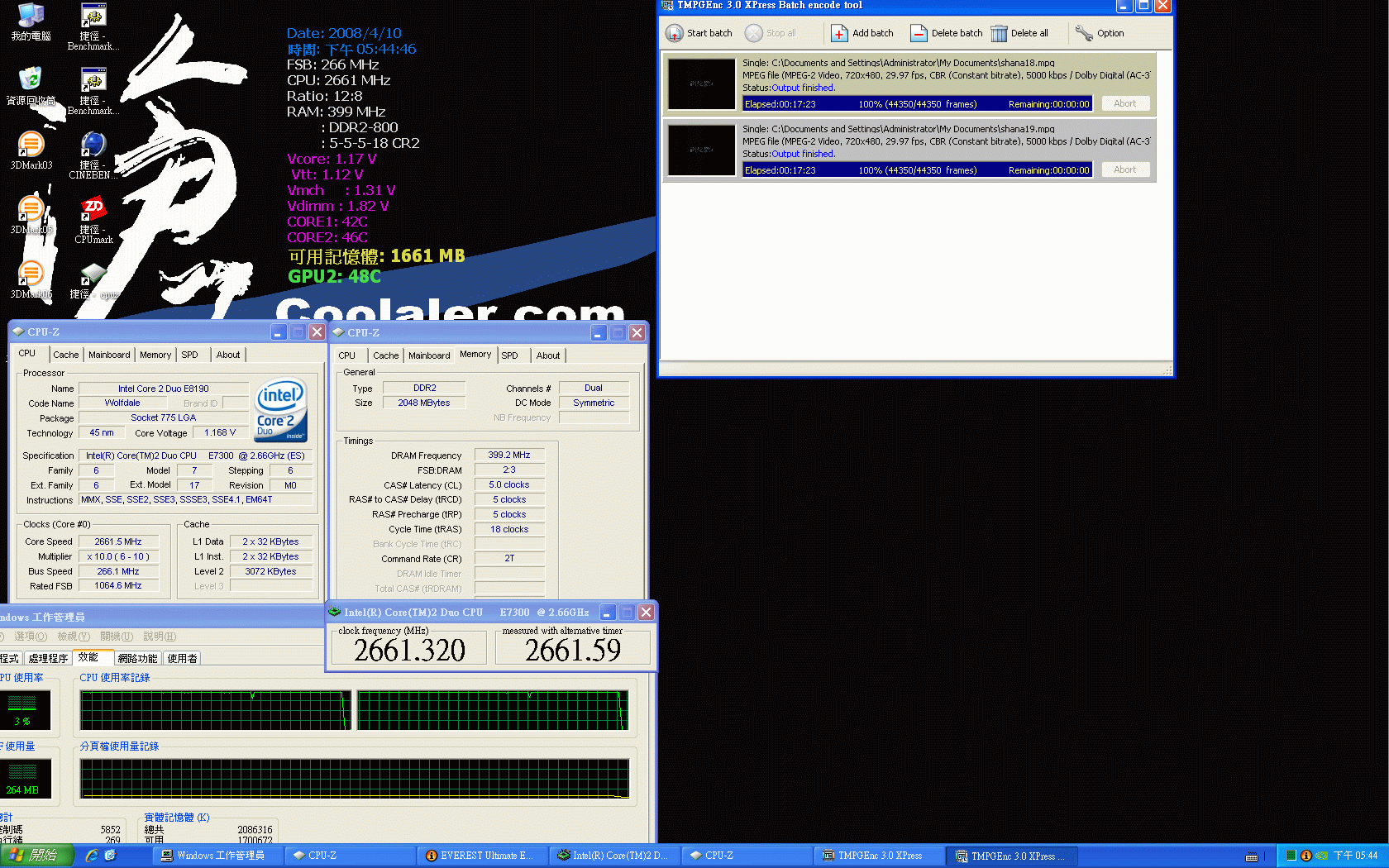The image size is (1389, 868).
Task: Click the Start batch icon in TMPGEnc
Action: (x=674, y=33)
